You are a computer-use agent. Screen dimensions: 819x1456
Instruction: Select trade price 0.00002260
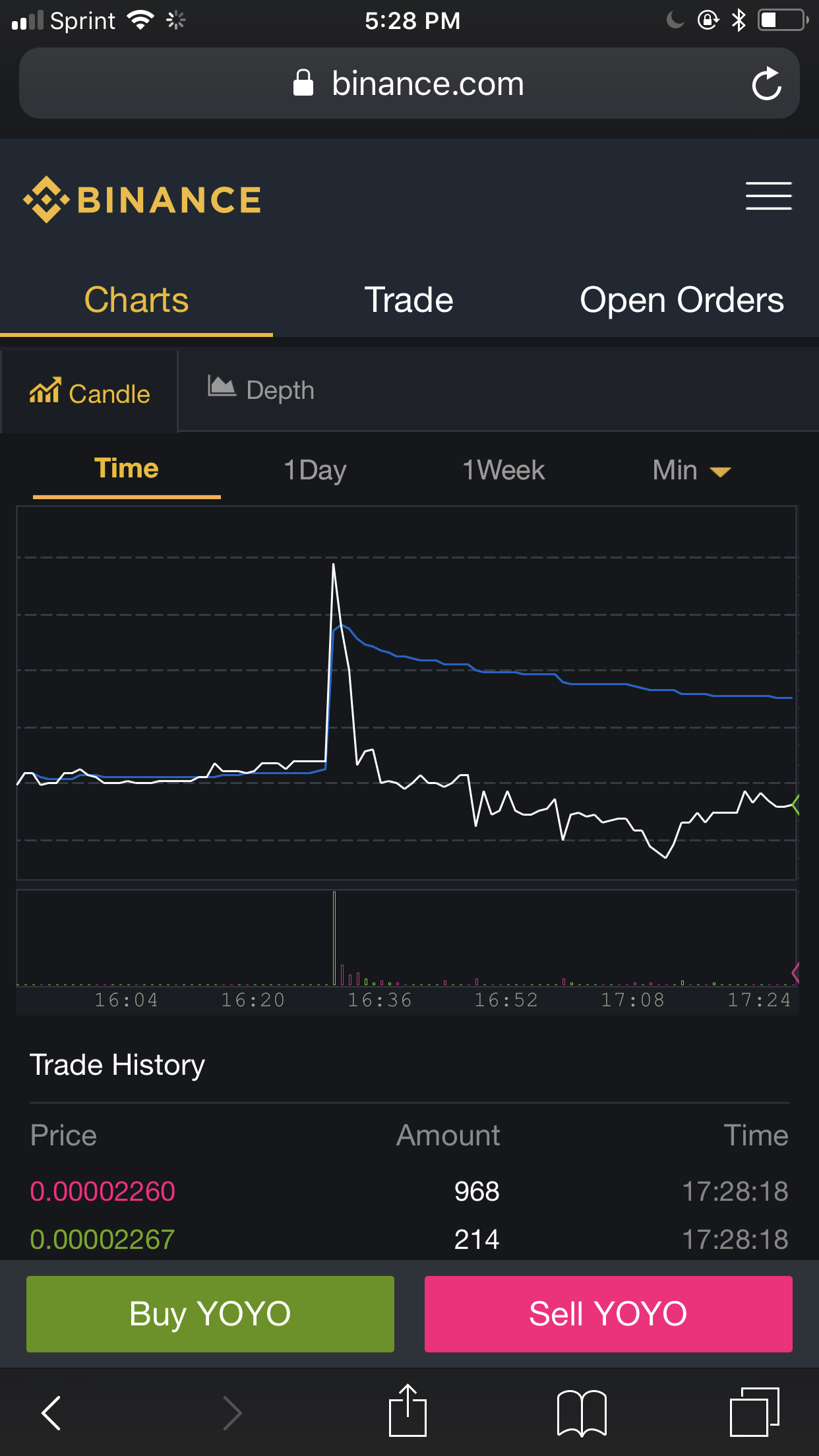coord(103,1191)
